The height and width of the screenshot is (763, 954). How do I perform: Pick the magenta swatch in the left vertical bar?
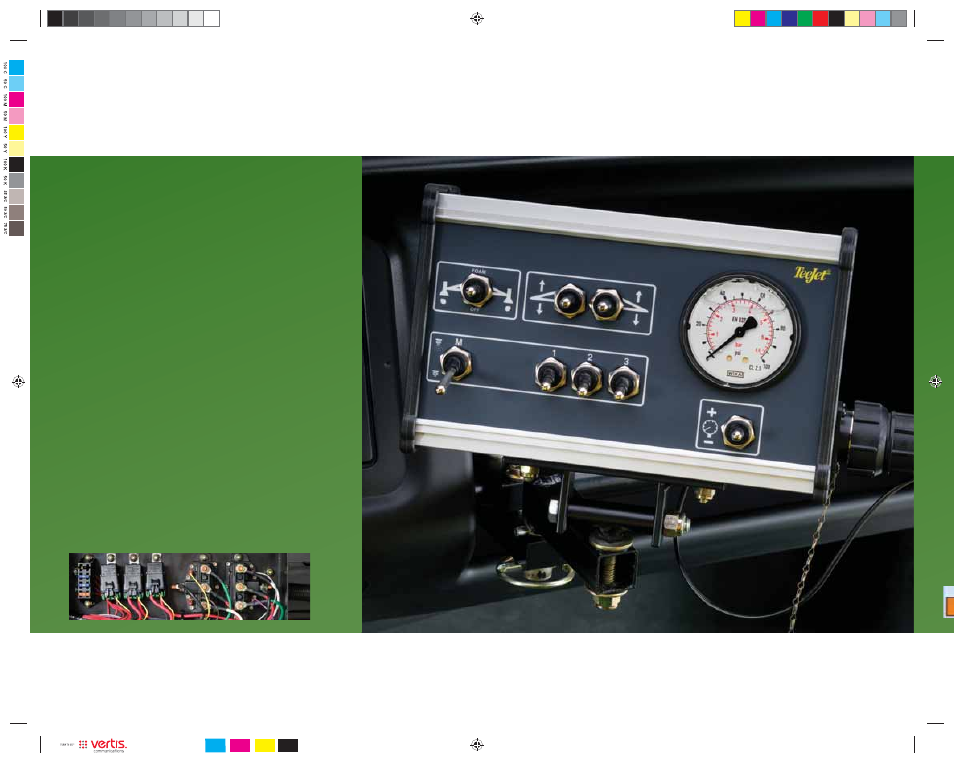click(16, 99)
